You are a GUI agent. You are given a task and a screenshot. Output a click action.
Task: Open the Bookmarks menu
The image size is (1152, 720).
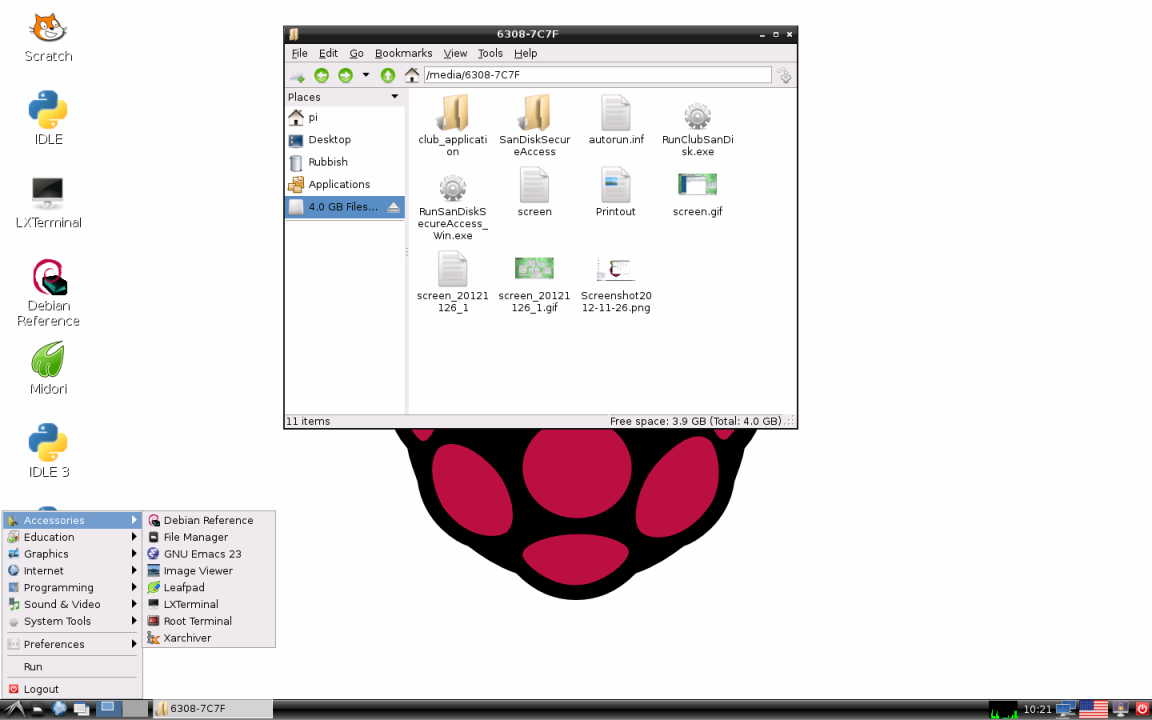[x=403, y=53]
